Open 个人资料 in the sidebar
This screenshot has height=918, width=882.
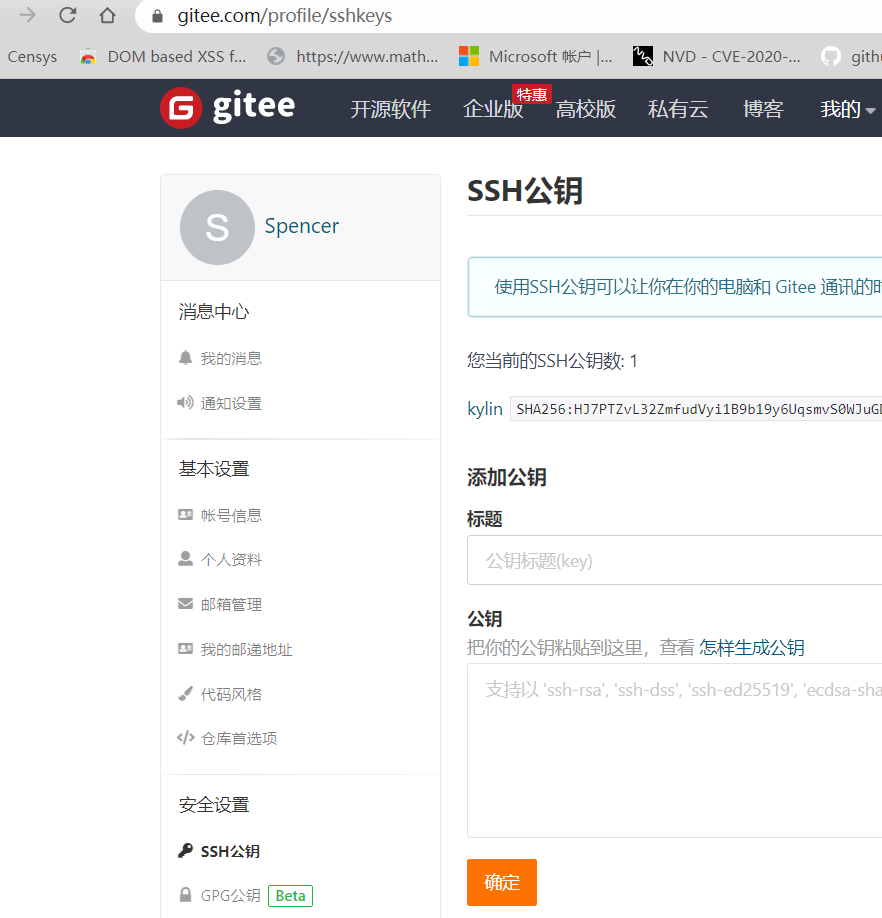(231, 560)
